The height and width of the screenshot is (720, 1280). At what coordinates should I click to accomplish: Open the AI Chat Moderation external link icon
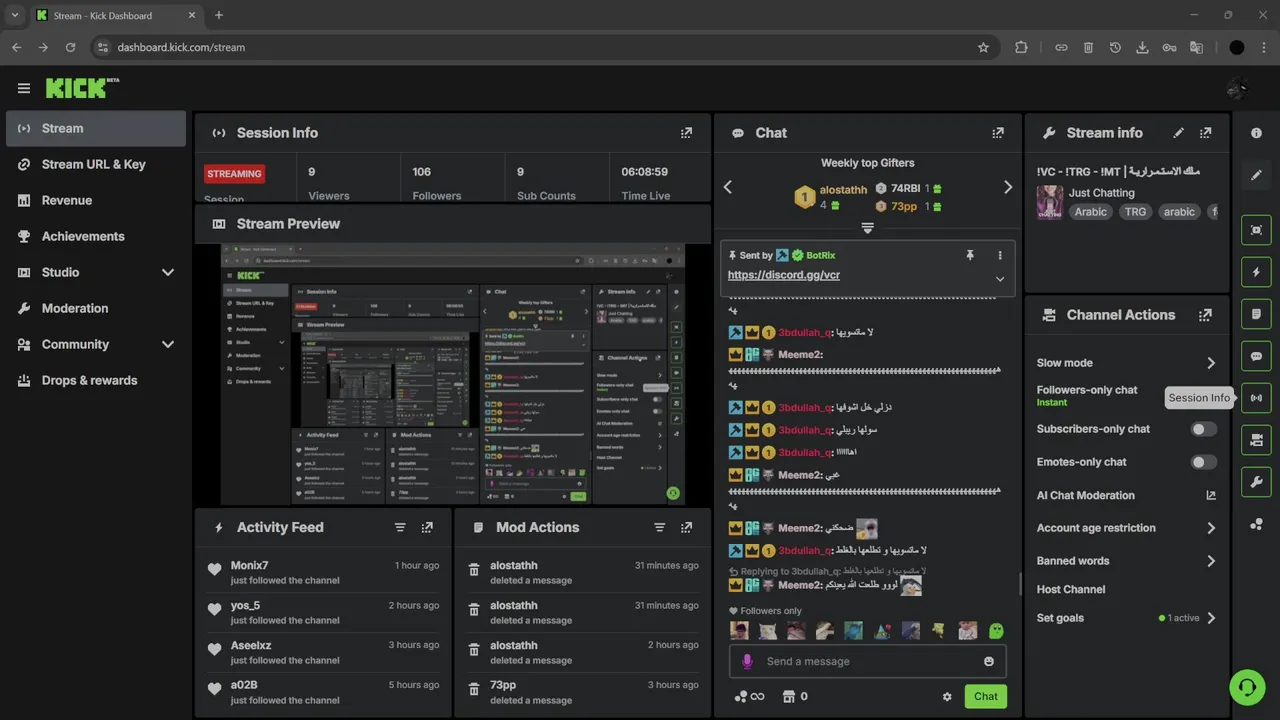(x=1211, y=495)
